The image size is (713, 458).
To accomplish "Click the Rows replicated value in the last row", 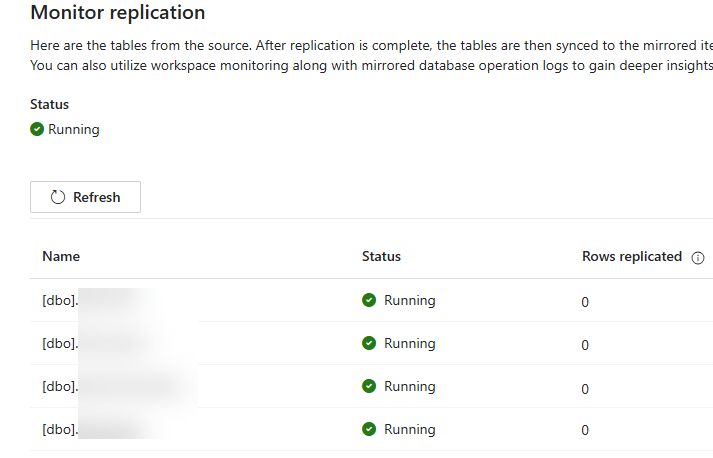I will click(x=585, y=431).
